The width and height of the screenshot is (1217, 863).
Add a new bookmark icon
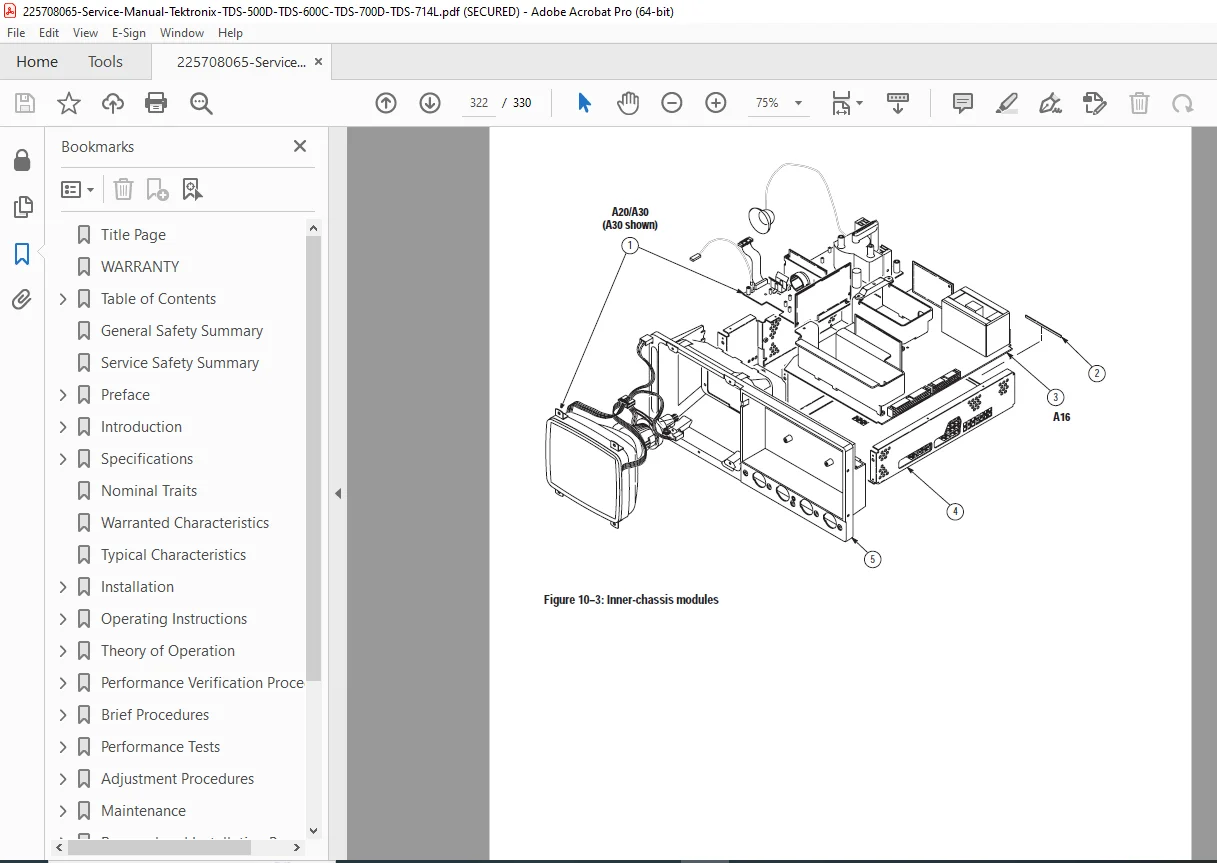click(157, 189)
